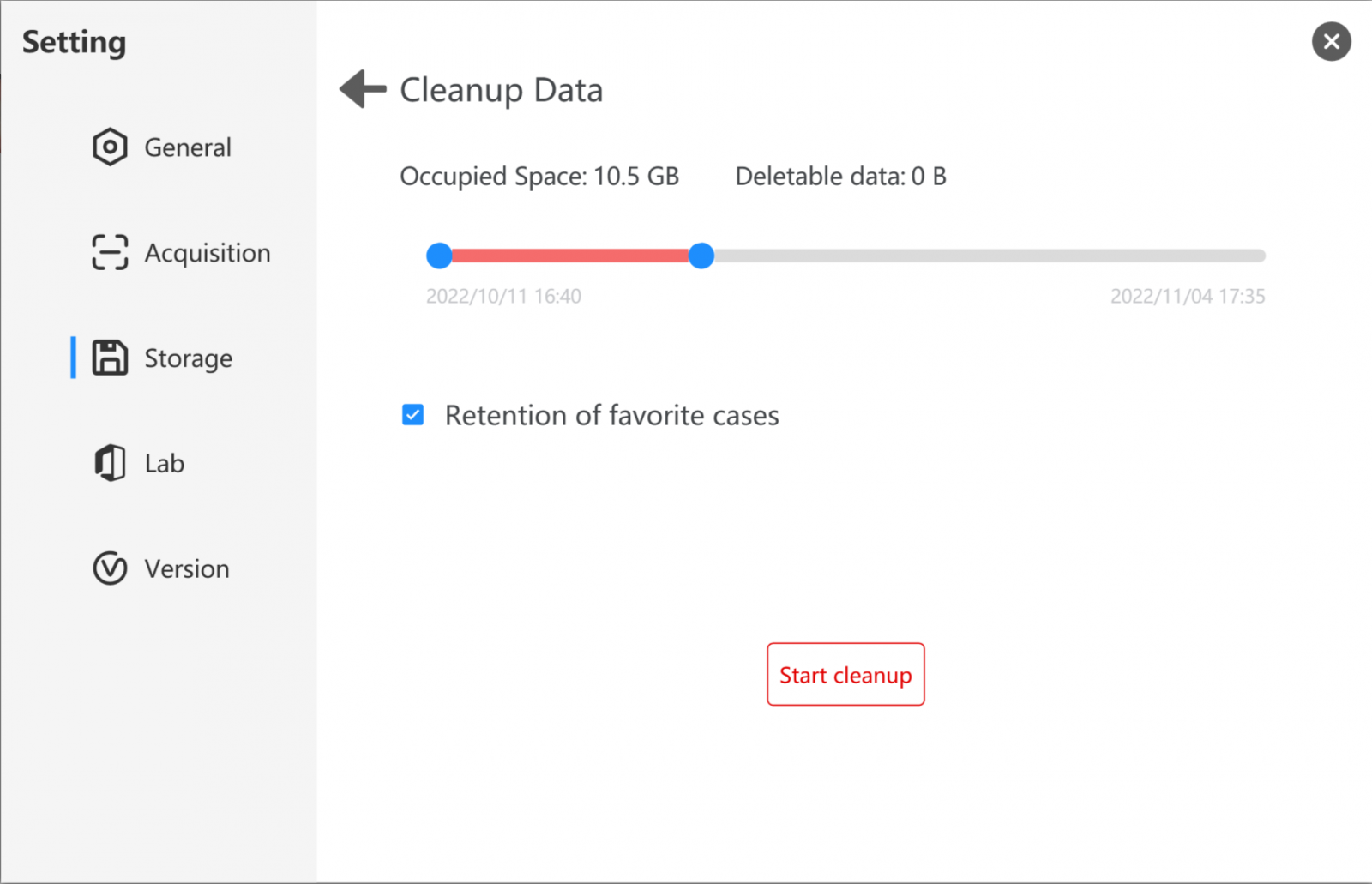The width and height of the screenshot is (1372, 884).
Task: Click the right slider handle
Action: click(x=701, y=256)
